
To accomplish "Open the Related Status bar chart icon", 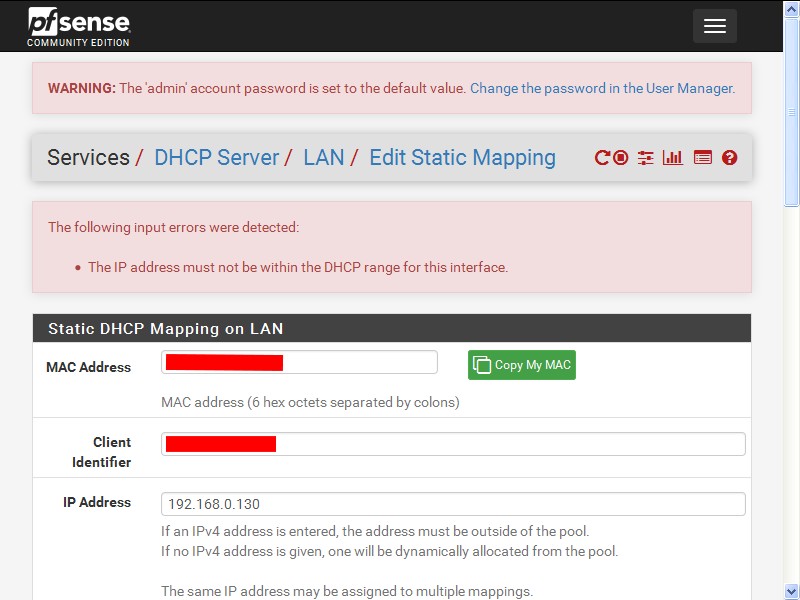I will pyautogui.click(x=672, y=158).
